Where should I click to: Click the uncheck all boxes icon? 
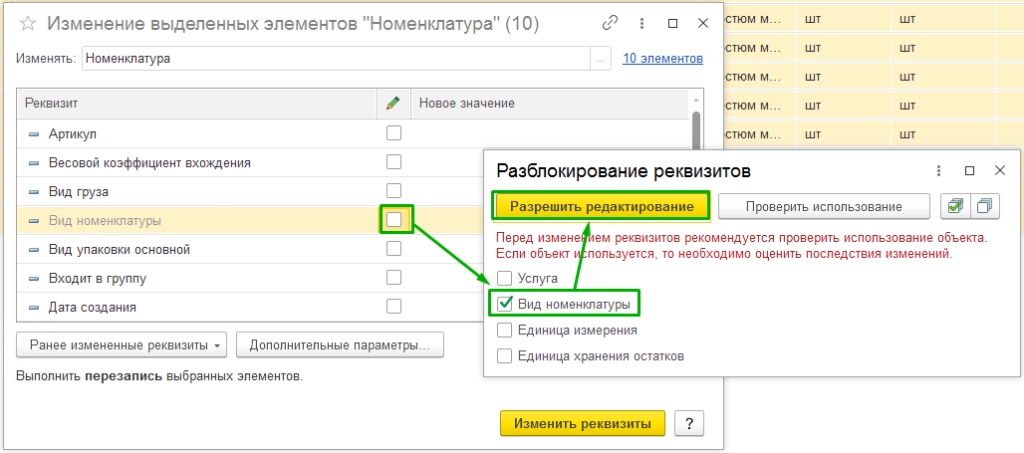click(985, 206)
